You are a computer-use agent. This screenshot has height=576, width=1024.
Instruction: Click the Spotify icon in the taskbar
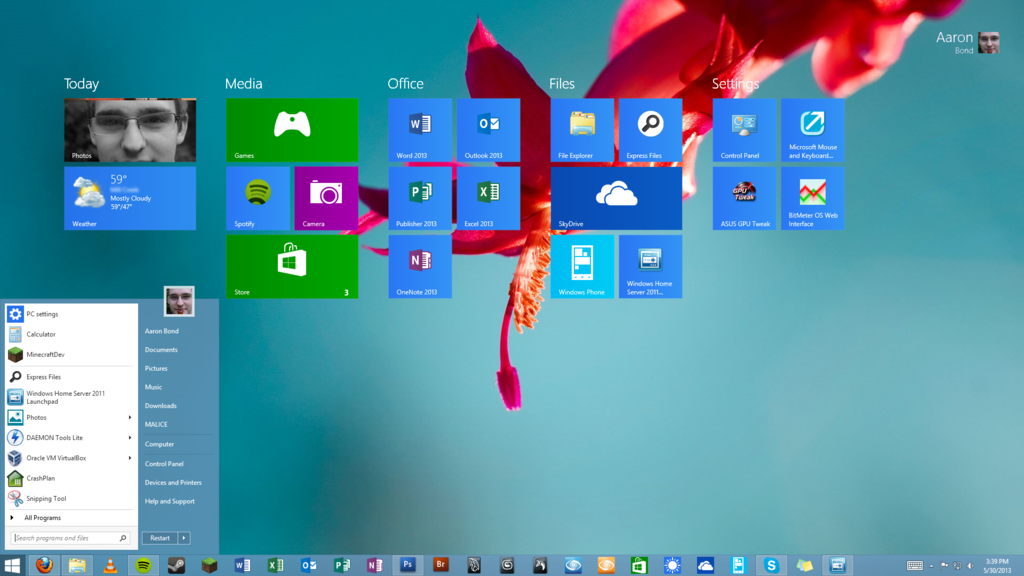[143, 565]
